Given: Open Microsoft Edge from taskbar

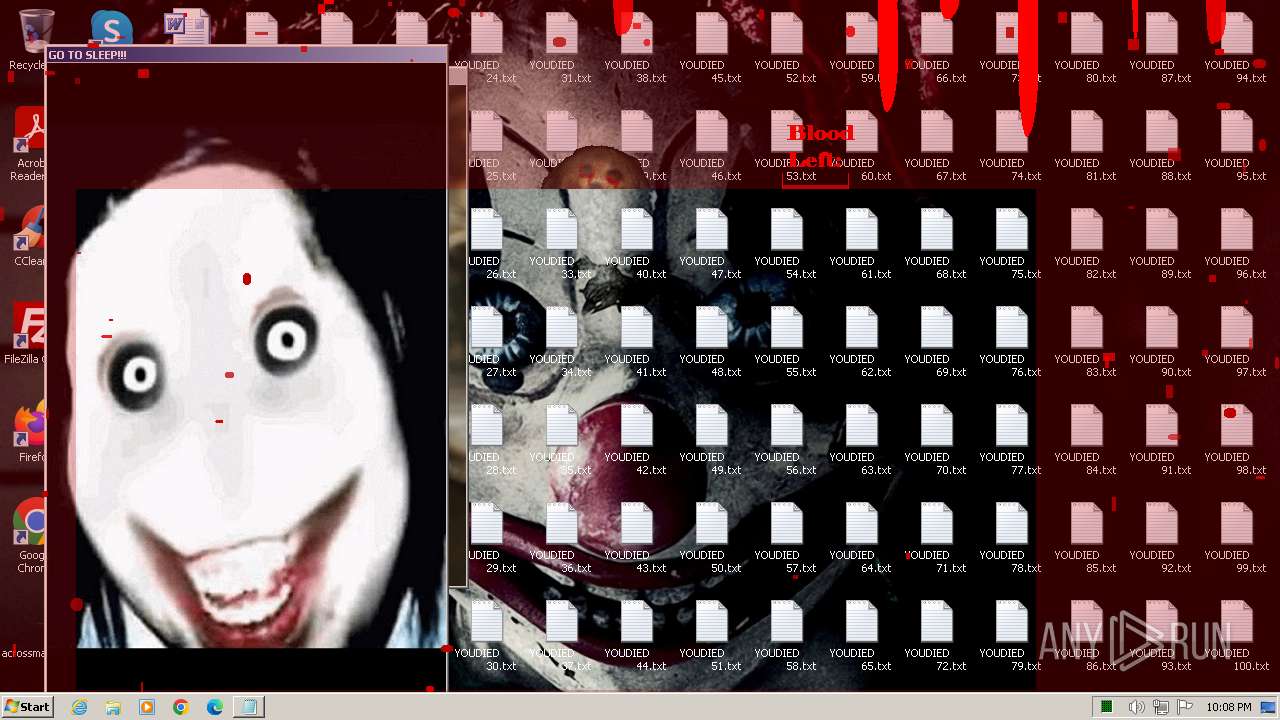Looking at the screenshot, I should point(215,707).
